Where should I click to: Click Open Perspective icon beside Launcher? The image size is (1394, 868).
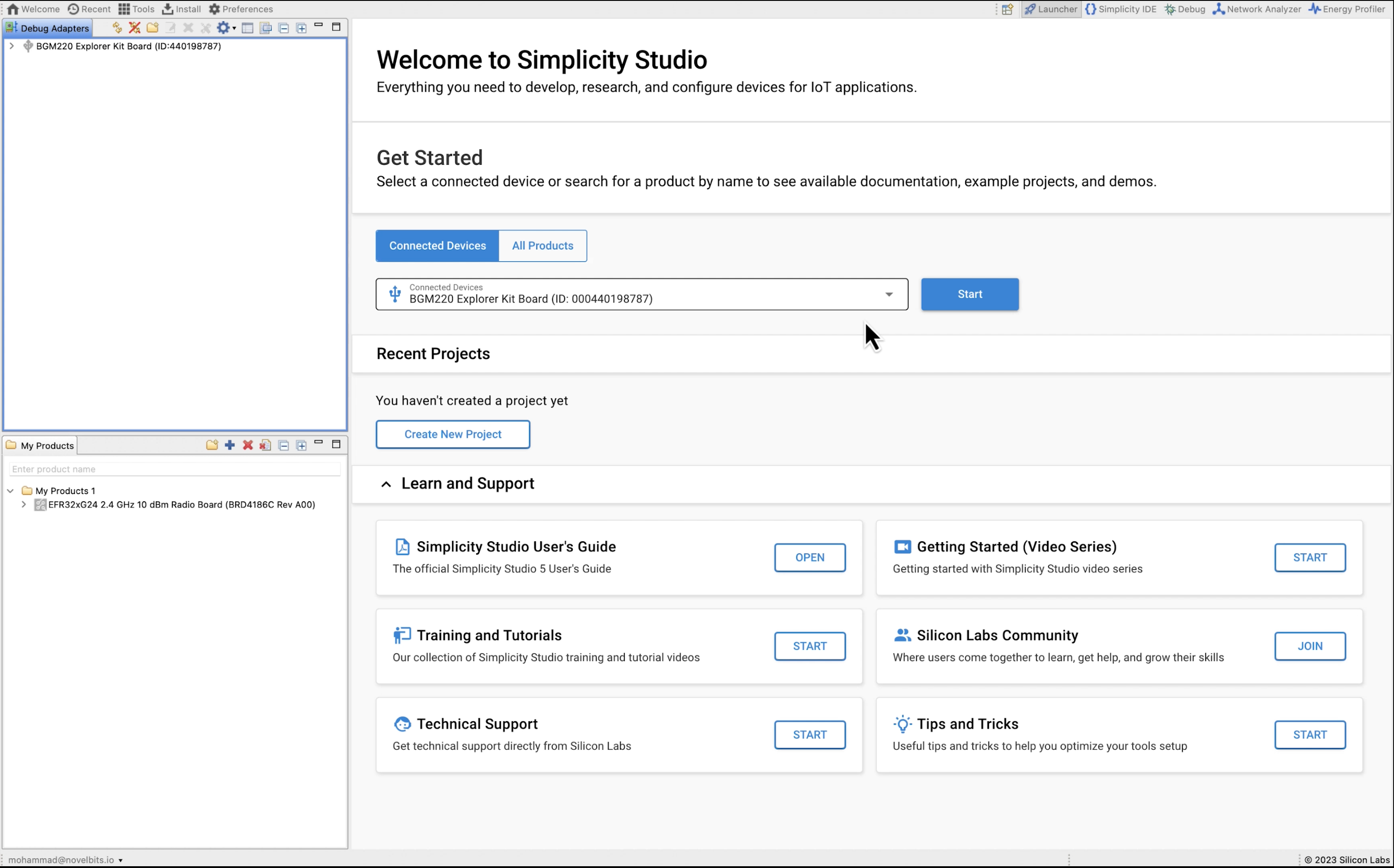click(x=1007, y=9)
